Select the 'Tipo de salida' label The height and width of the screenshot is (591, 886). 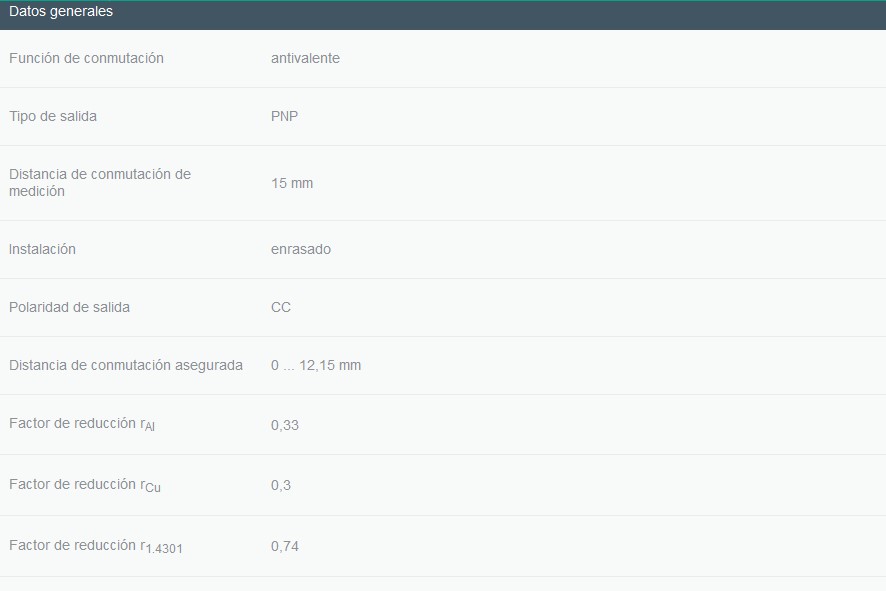(53, 116)
